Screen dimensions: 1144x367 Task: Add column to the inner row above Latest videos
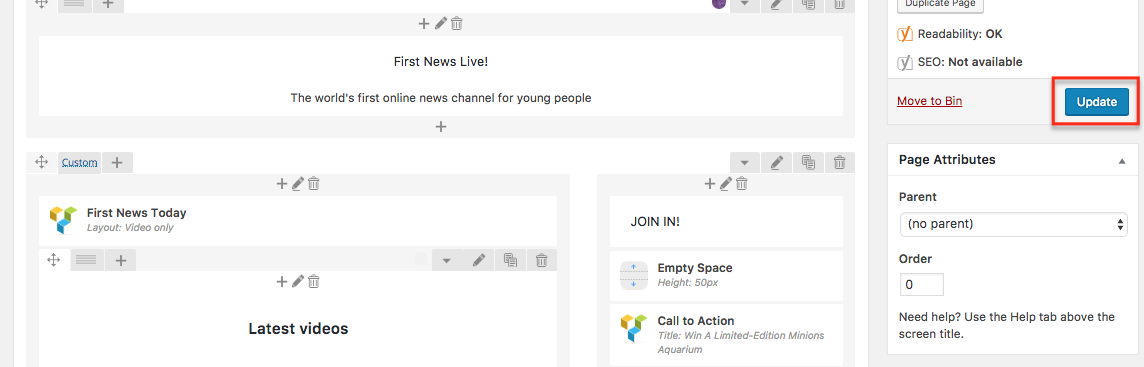pos(121,260)
